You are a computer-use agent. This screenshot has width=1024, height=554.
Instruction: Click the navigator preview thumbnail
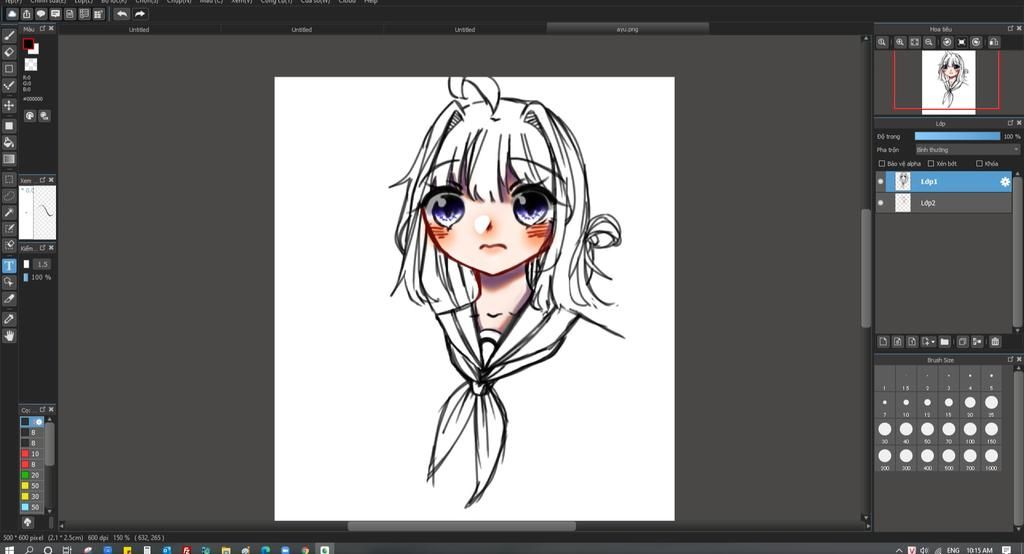[x=948, y=82]
